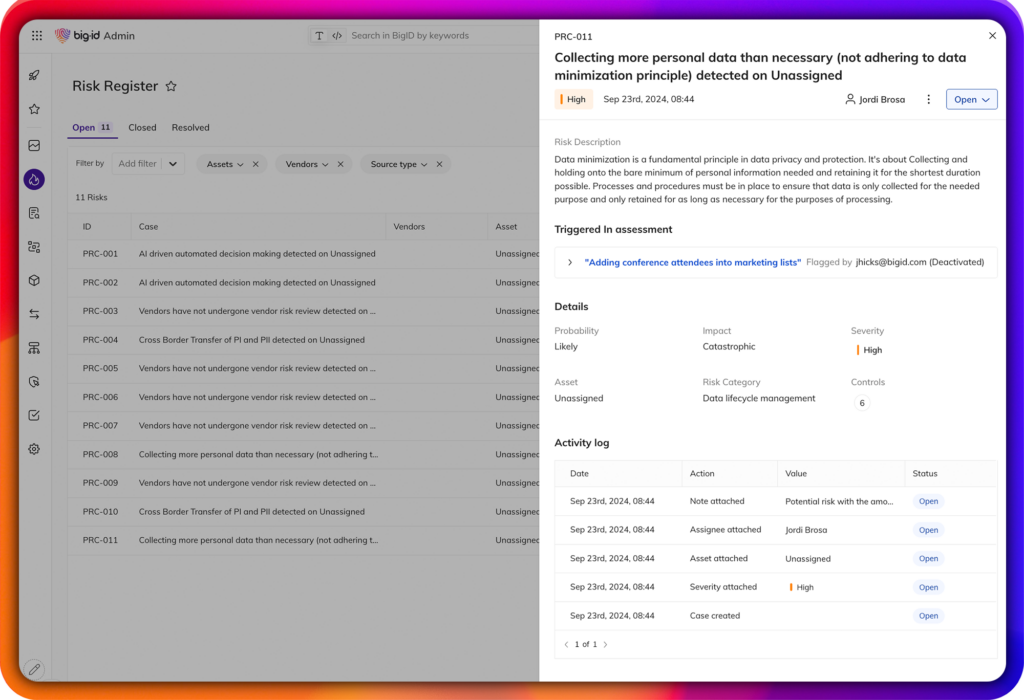Click the pencil edit icon at bottom left
This screenshot has width=1024, height=700.
coord(34,668)
